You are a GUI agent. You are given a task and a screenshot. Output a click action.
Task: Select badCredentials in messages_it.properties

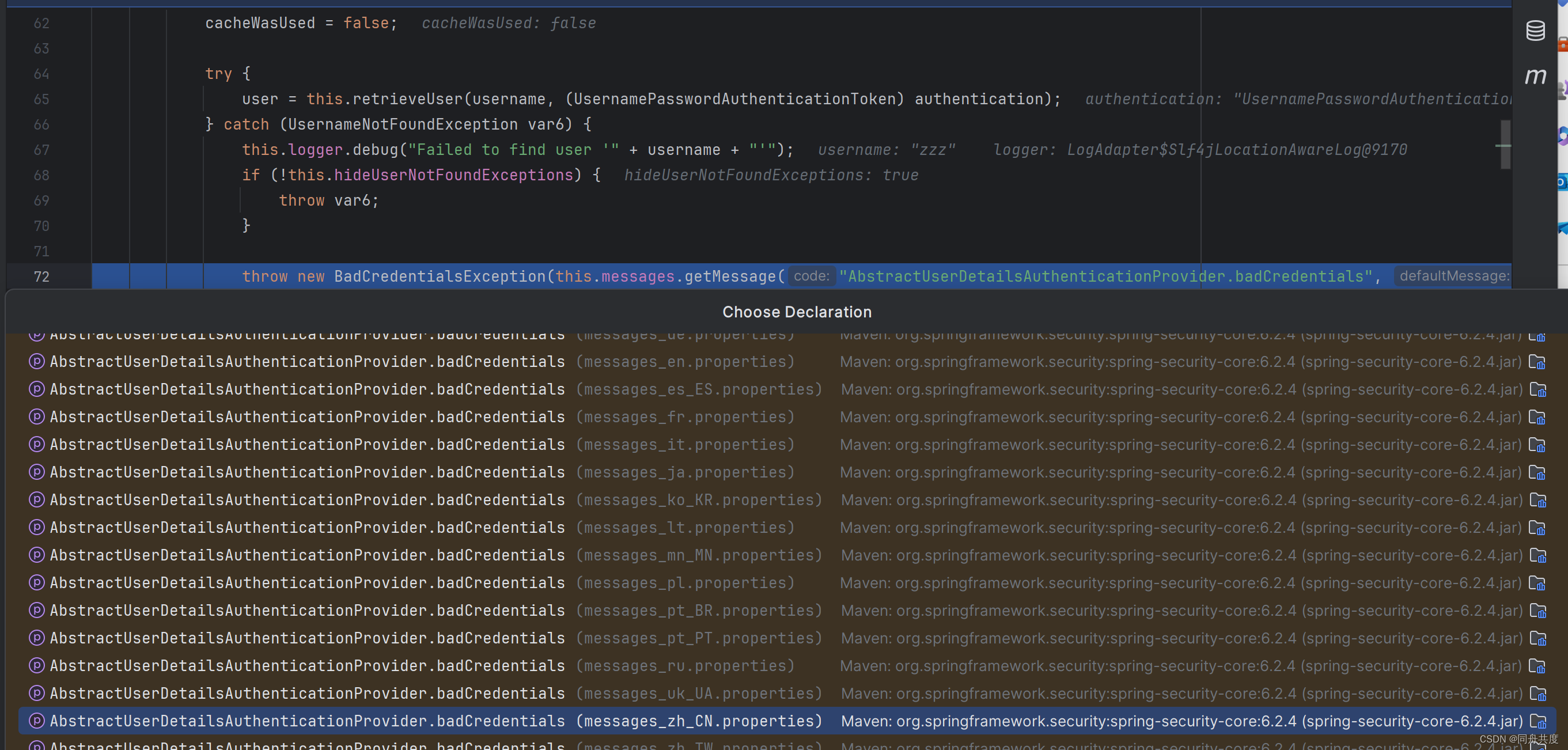click(787, 444)
